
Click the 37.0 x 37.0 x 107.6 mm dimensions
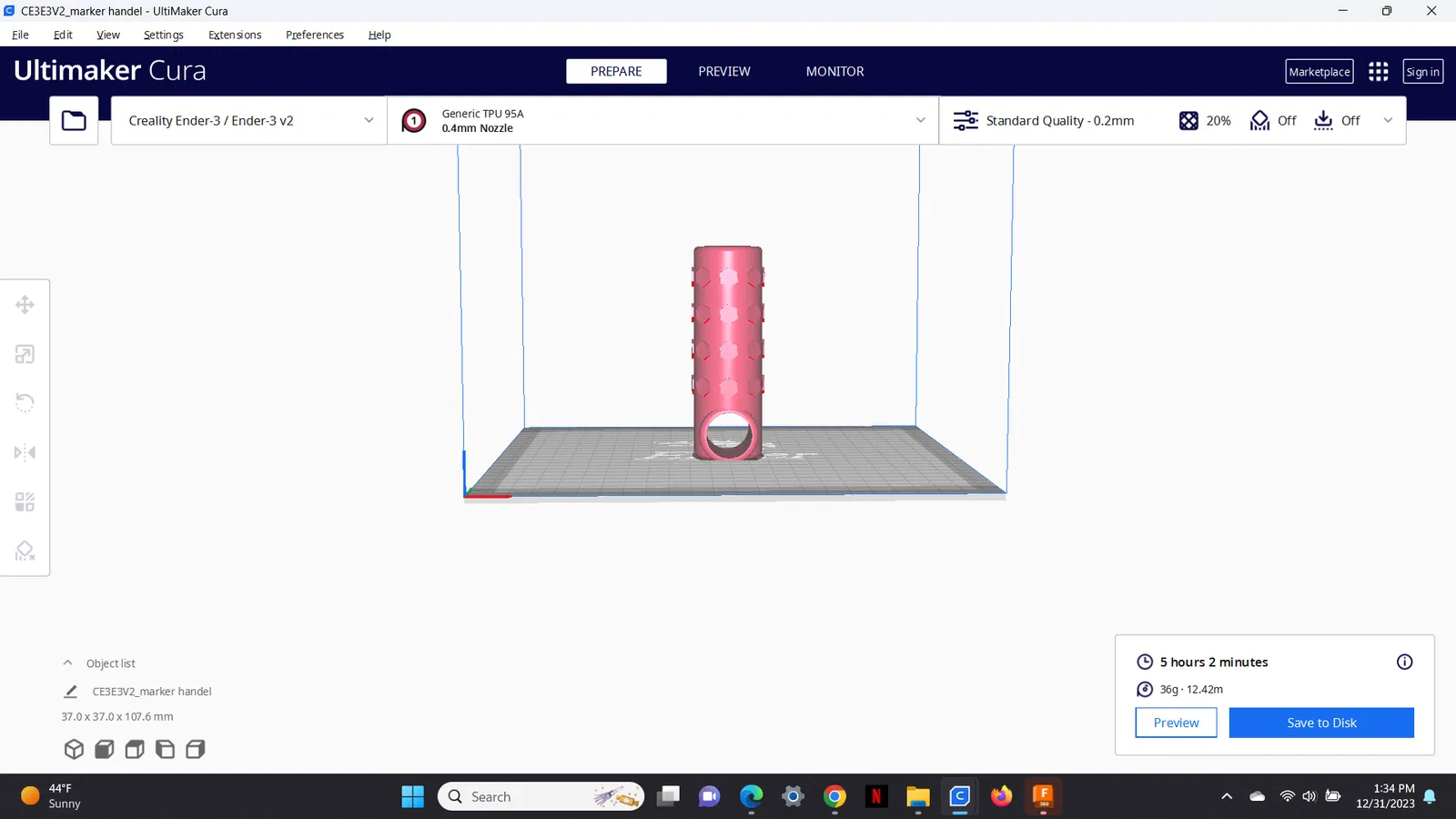pos(117,717)
